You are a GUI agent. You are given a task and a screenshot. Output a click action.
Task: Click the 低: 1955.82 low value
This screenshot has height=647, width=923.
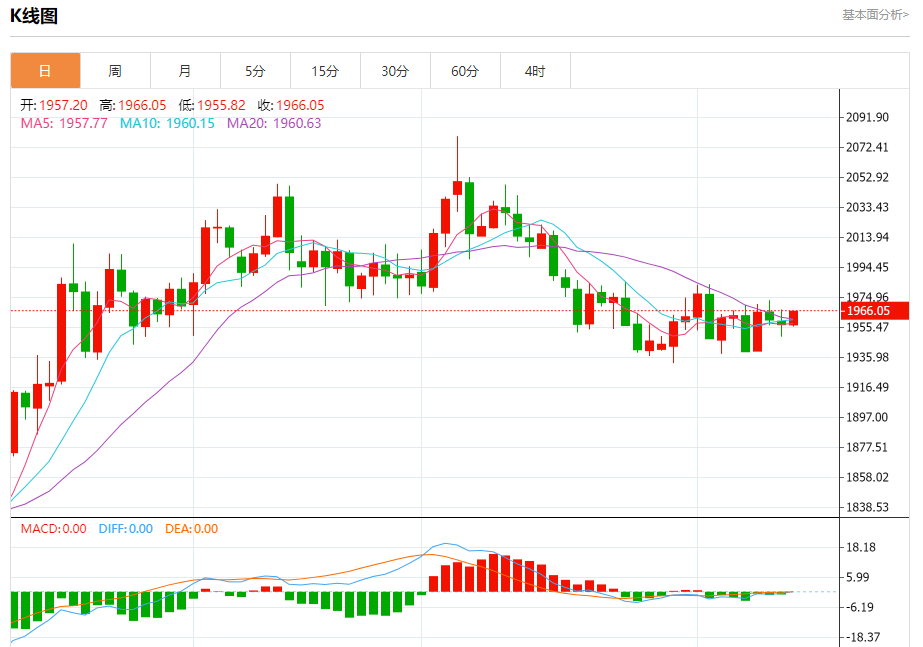pos(212,105)
